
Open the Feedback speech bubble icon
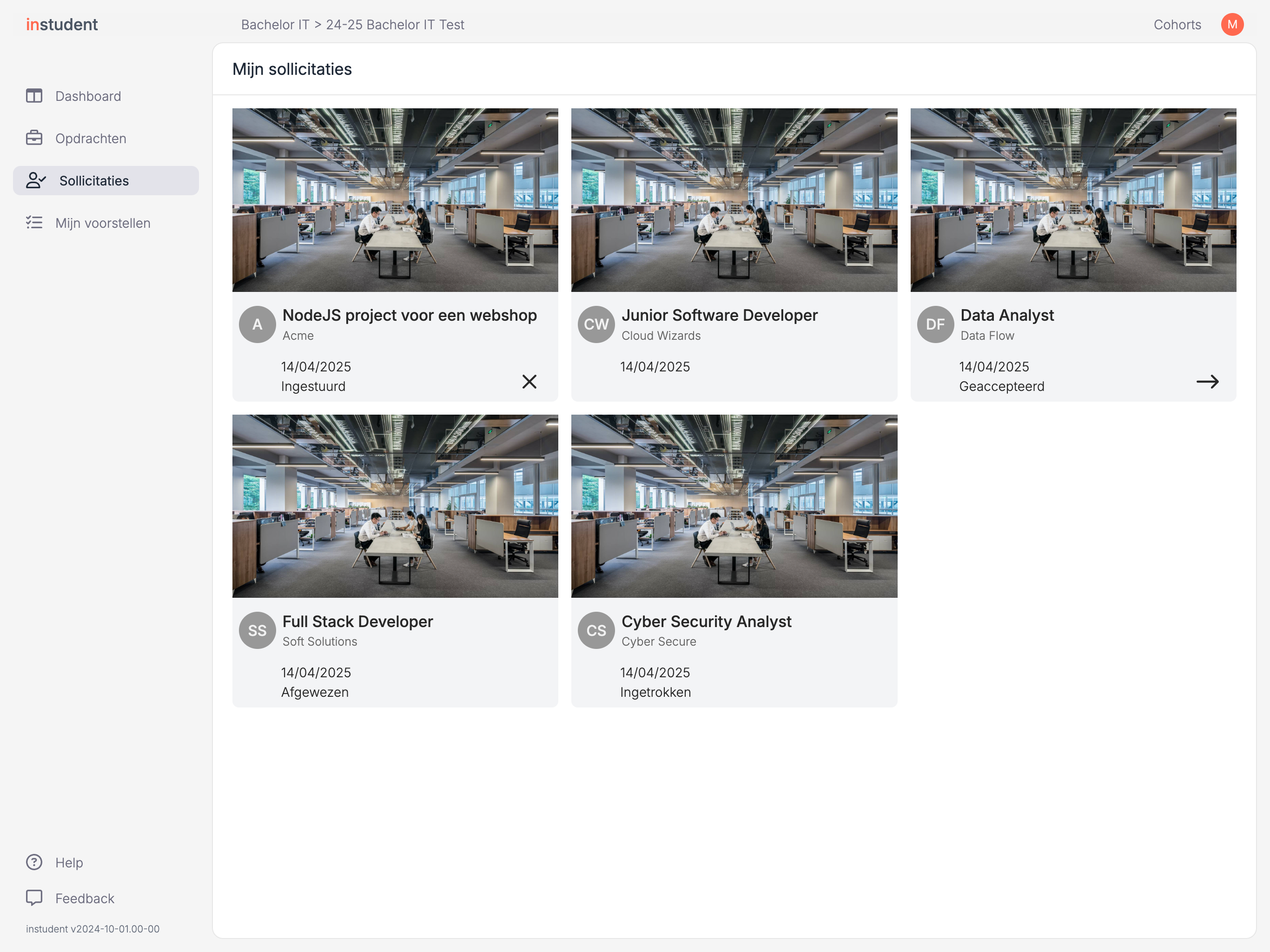(34, 898)
